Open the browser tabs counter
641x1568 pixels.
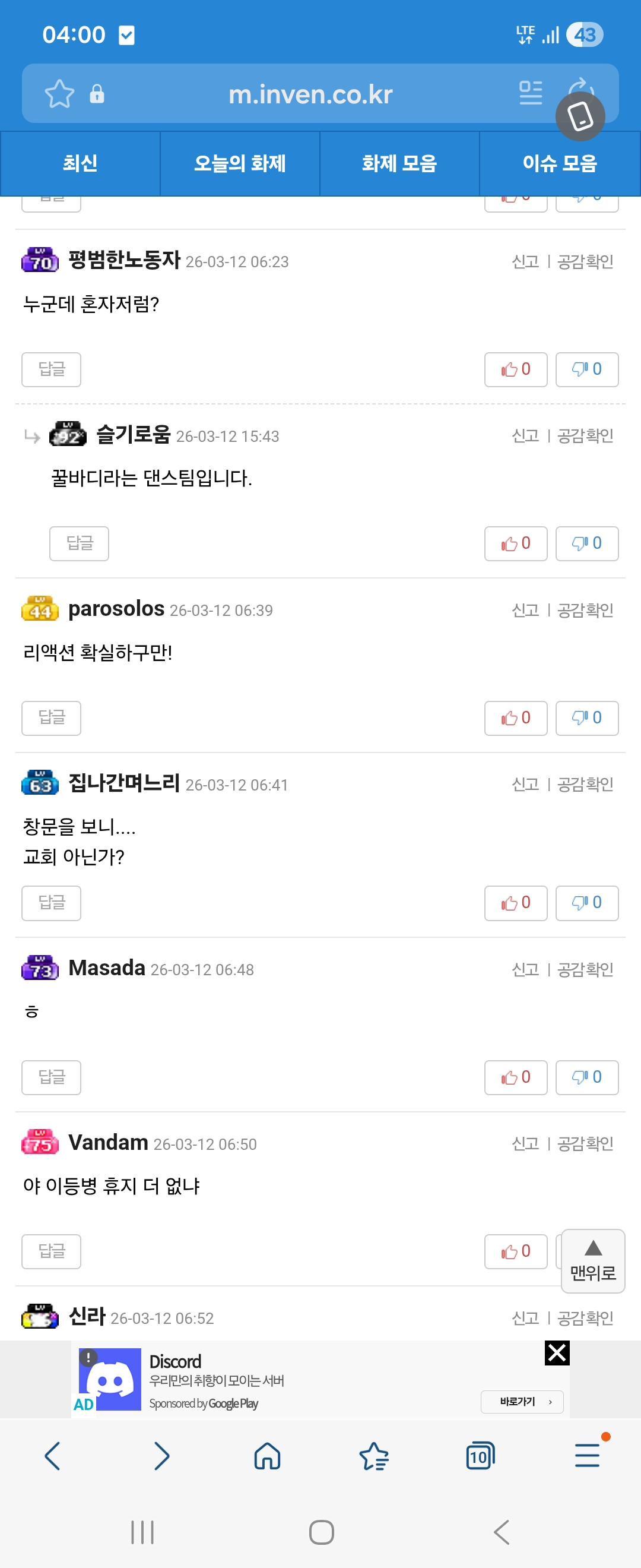[480, 1456]
